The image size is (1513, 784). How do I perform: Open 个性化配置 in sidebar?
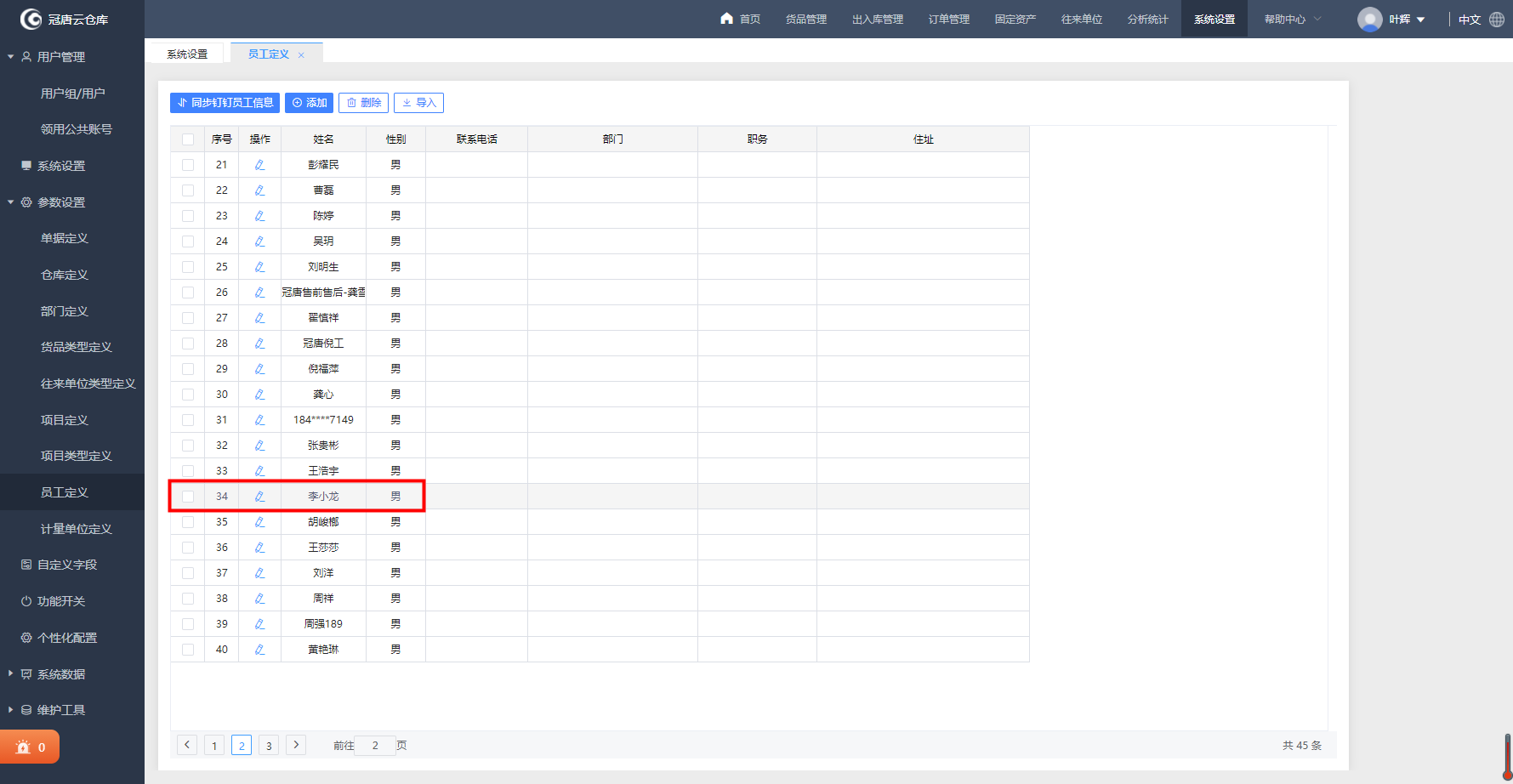67,638
